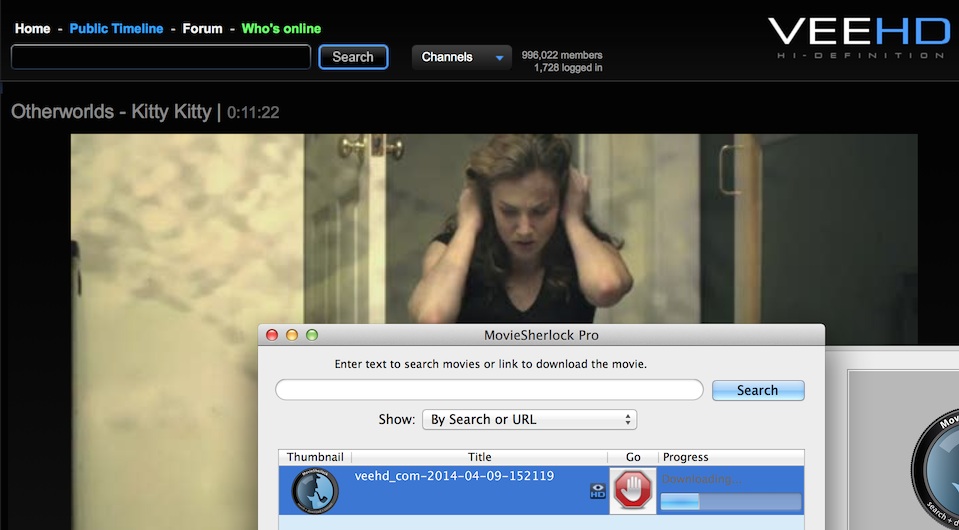Viewport: 959px width, 530px height.
Task: Click the Progress column header
Action: coord(731,457)
